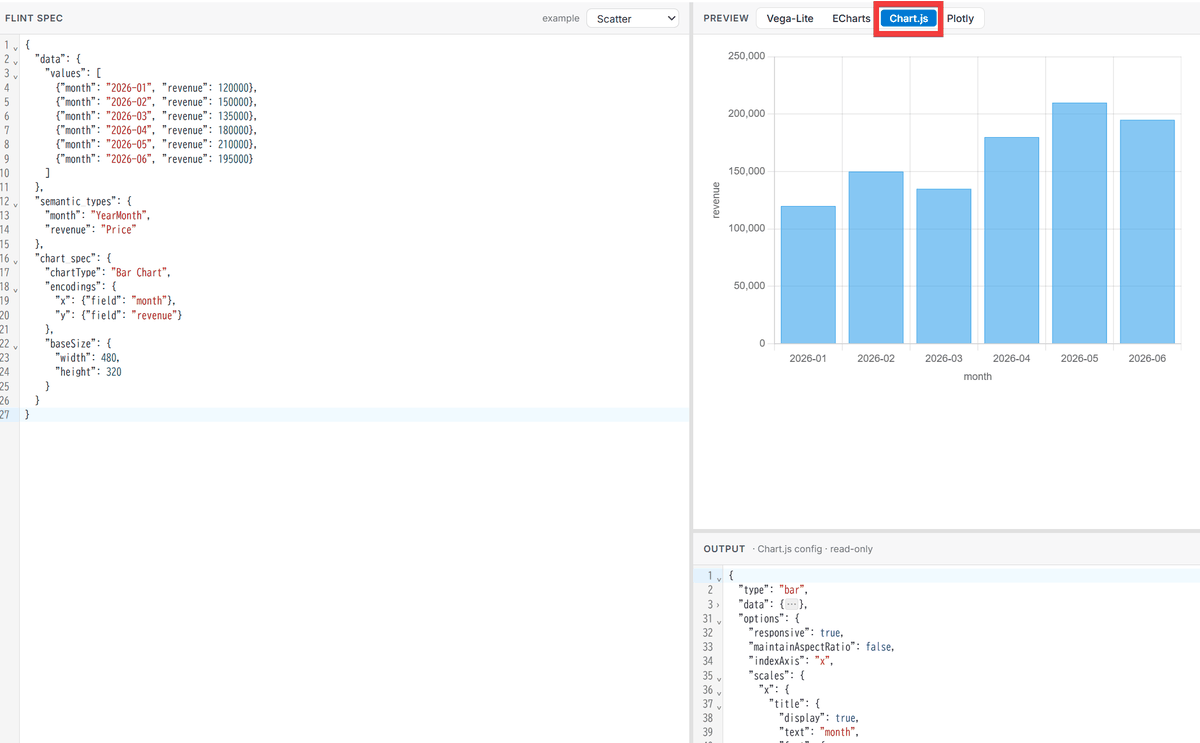Click the "indexAxis": "x" output line
The width and height of the screenshot is (1200, 743).
[791, 661]
